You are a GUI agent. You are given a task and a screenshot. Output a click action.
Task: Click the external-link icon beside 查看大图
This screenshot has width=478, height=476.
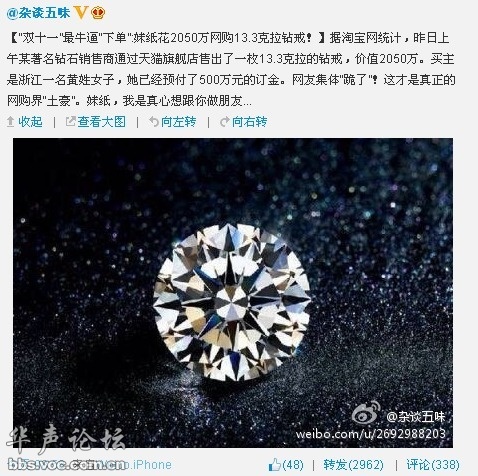pyautogui.click(x=70, y=122)
